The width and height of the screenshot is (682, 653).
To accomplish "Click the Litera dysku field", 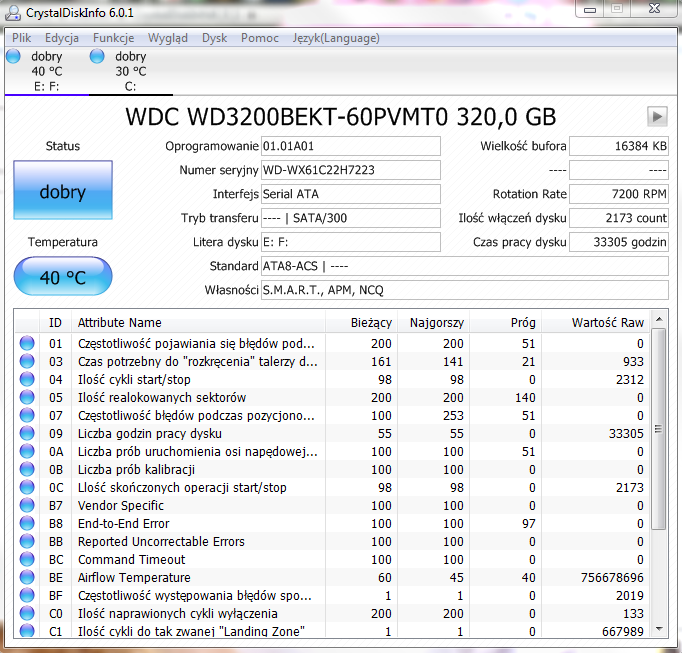I will [x=351, y=242].
